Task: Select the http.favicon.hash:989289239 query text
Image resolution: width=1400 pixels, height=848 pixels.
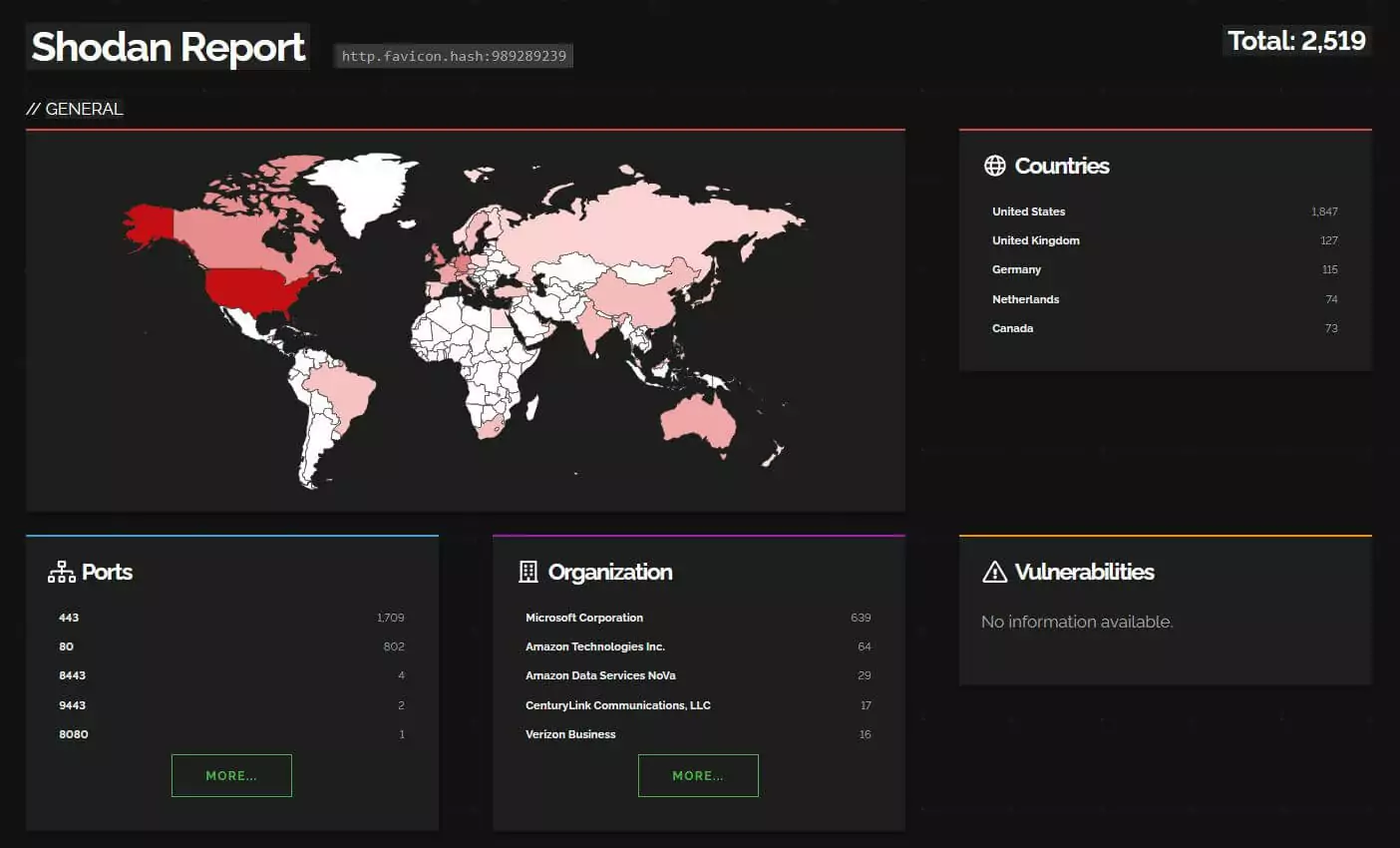Action: [x=455, y=56]
